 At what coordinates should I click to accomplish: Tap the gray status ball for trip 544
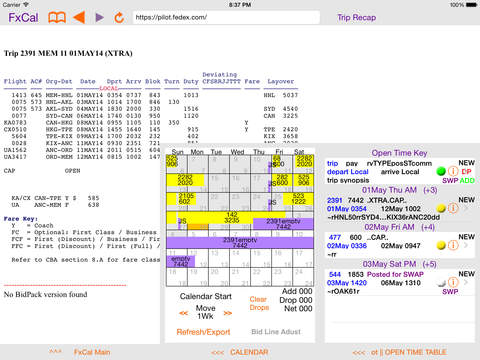coord(441,283)
